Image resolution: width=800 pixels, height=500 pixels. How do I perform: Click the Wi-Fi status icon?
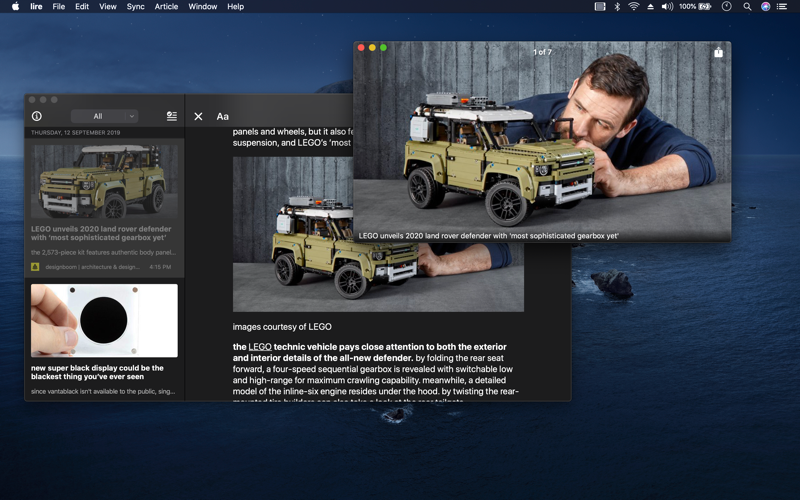pyautogui.click(x=634, y=7)
